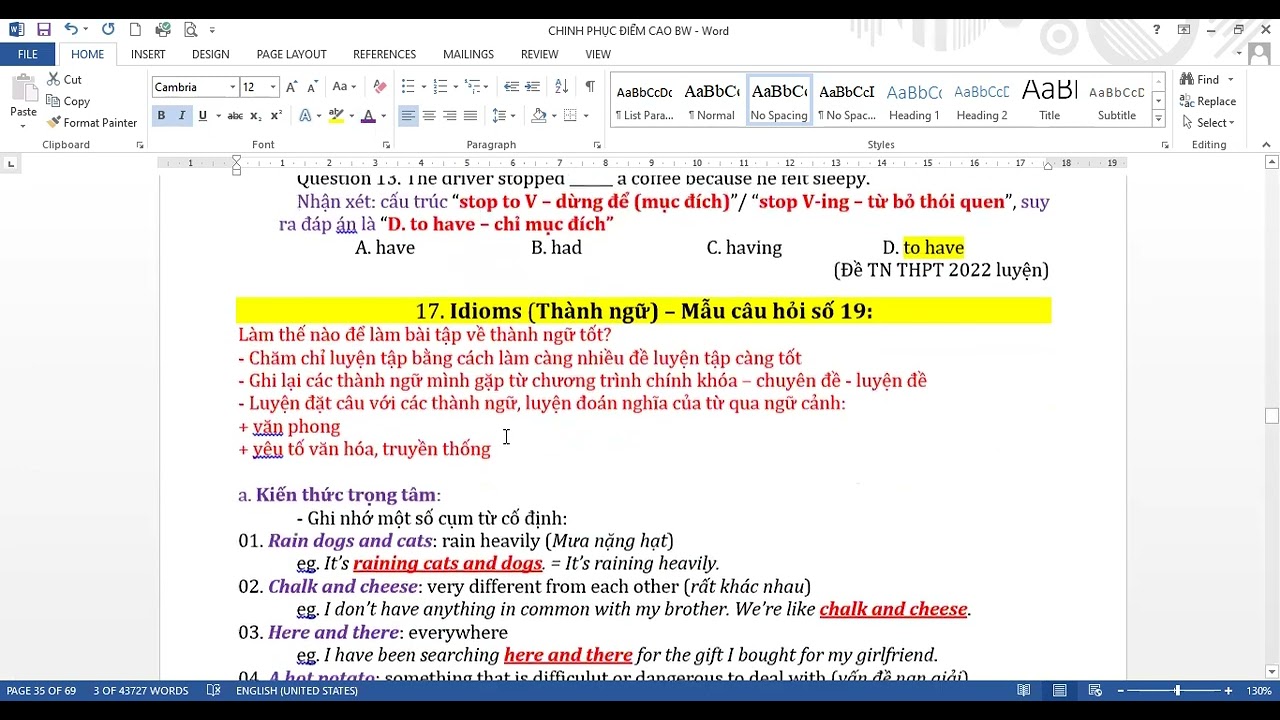Click Replace in the Editing group

pyautogui.click(x=1208, y=101)
